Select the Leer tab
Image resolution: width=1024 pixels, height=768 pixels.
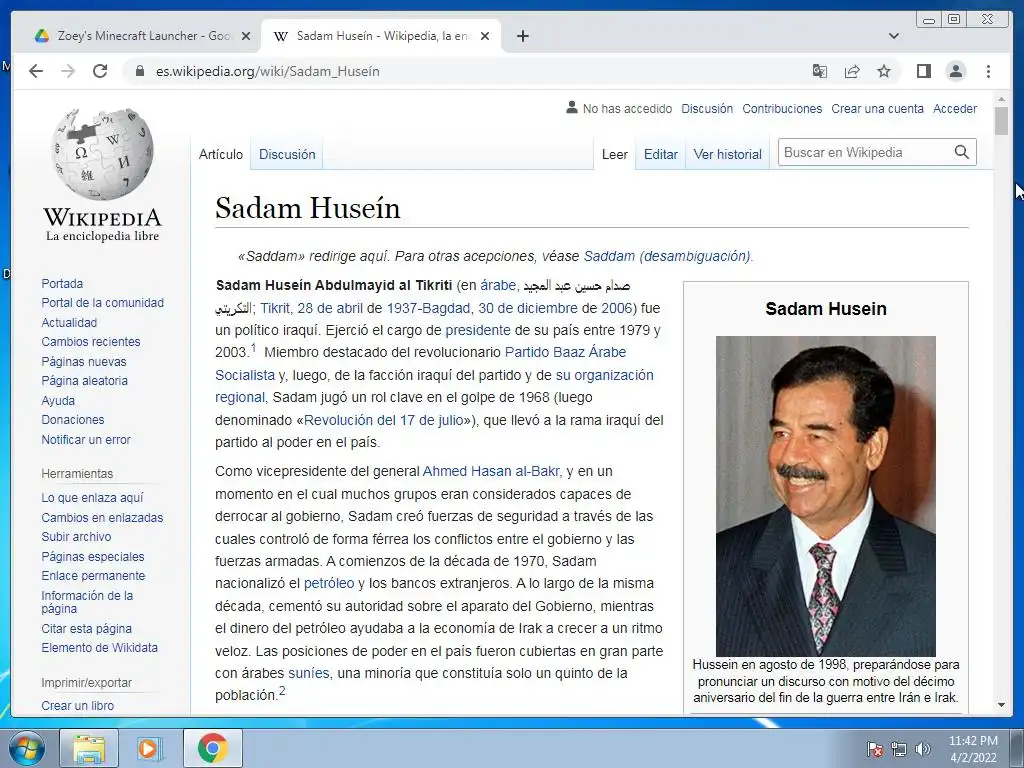[615, 154]
